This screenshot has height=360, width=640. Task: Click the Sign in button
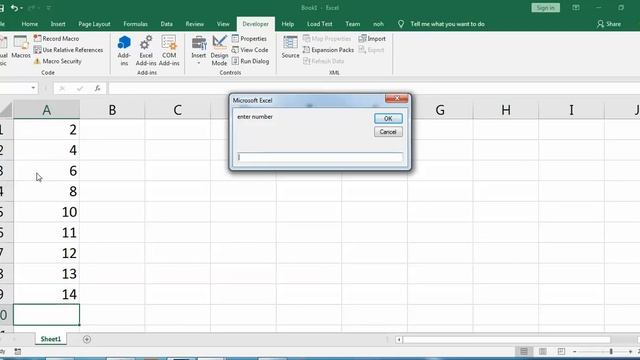click(545, 8)
